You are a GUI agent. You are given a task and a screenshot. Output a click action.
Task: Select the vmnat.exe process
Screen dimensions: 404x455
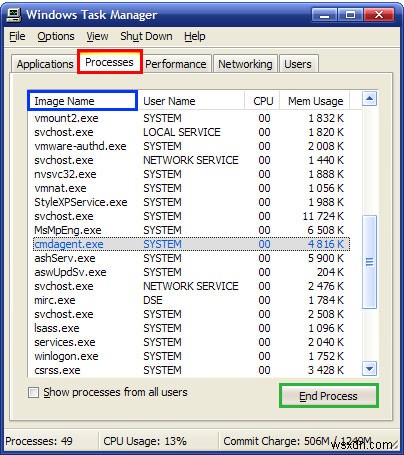pos(191,188)
